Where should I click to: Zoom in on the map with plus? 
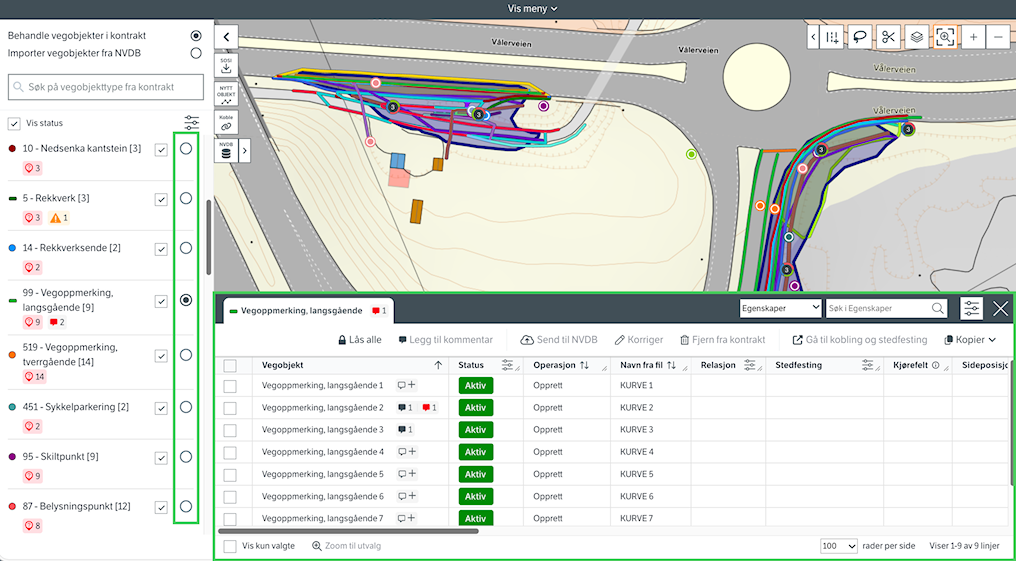[973, 37]
